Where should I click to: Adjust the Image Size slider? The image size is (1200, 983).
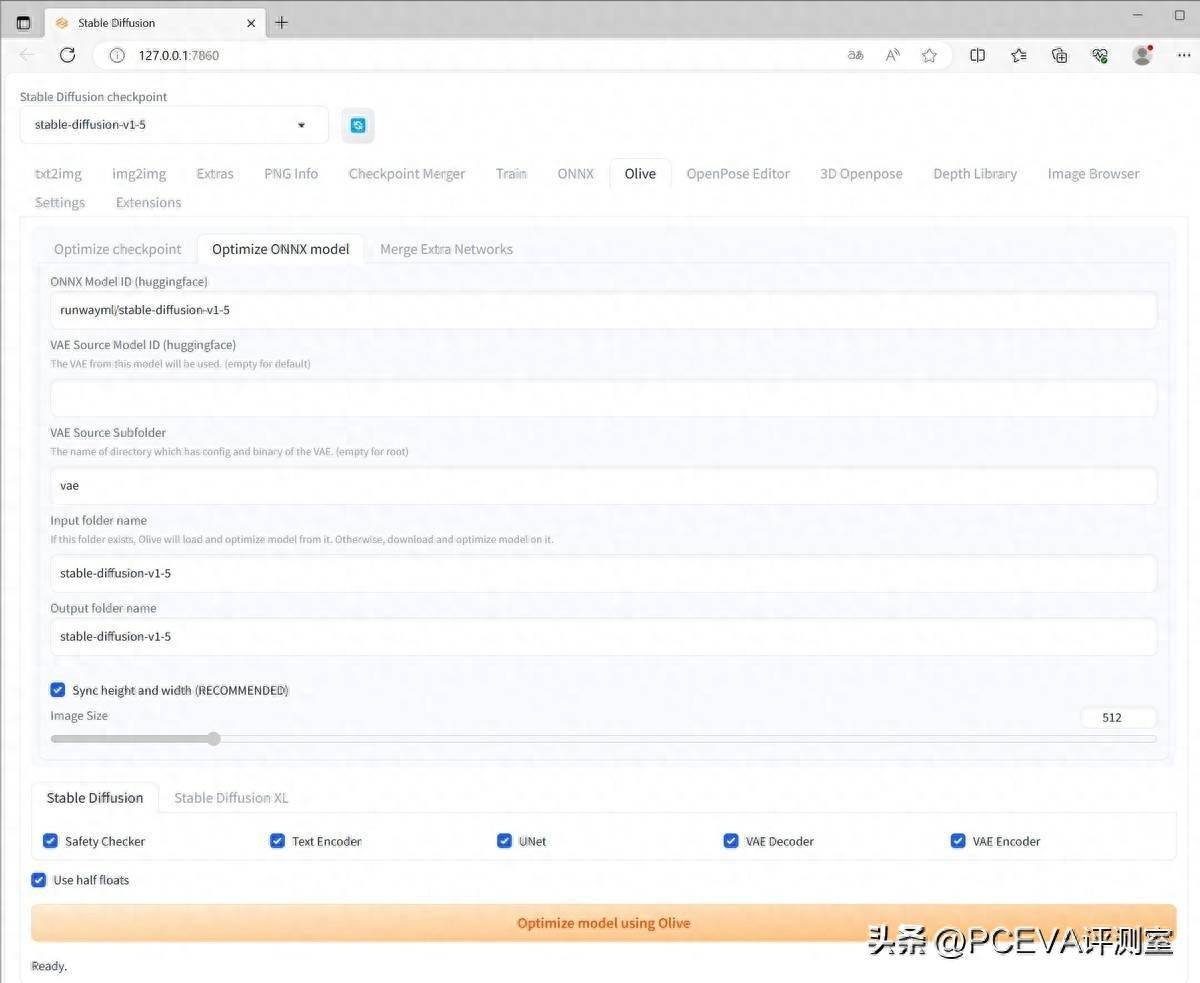(x=213, y=739)
